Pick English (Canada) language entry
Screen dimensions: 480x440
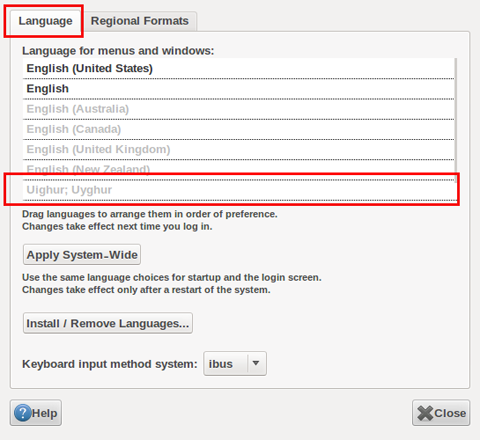click(238, 129)
